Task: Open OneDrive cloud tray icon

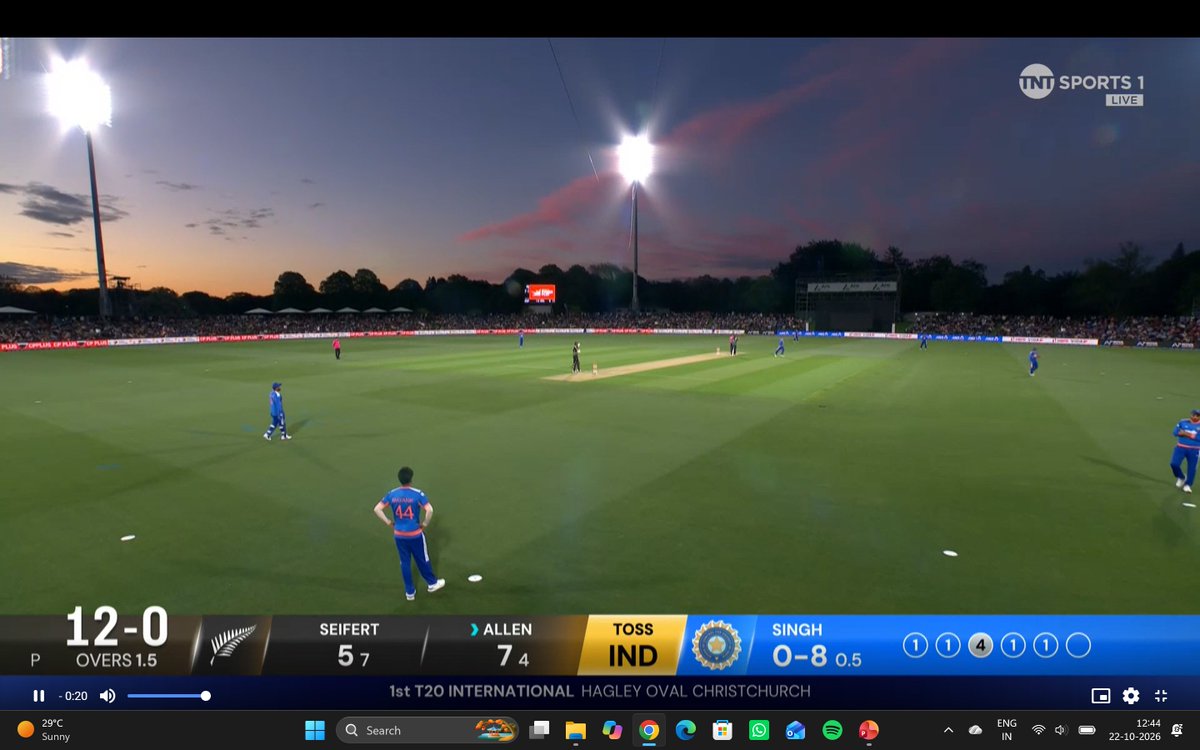Action: click(x=976, y=730)
